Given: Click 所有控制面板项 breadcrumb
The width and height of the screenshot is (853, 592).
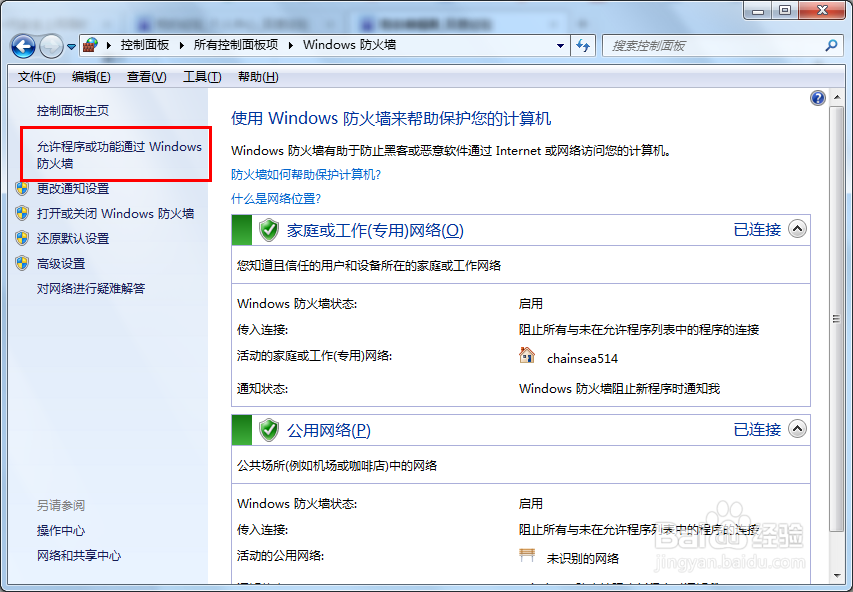Looking at the screenshot, I should [236, 45].
